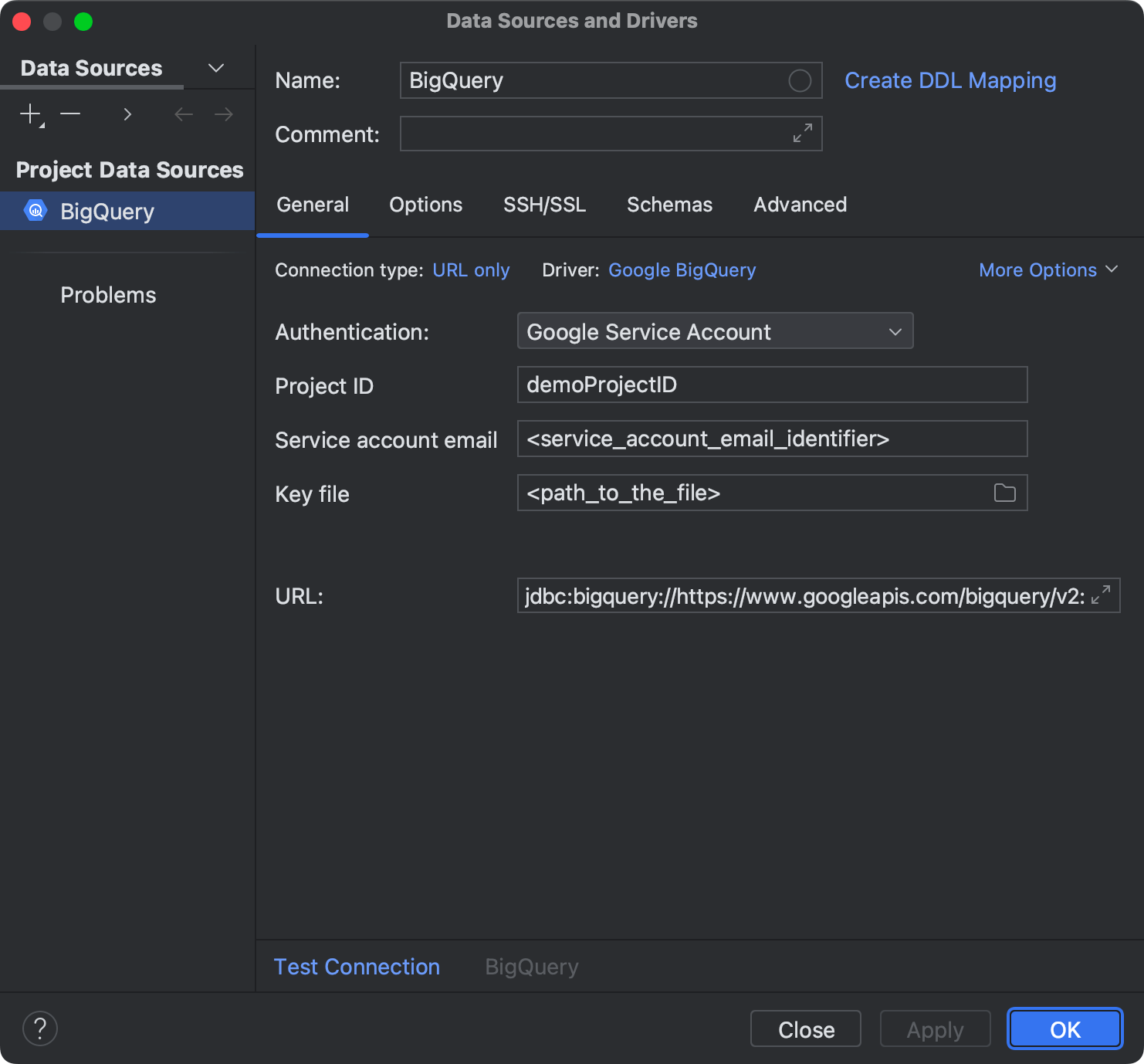The width and height of the screenshot is (1144, 1064).
Task: Browse for a key file using folder icon
Action: coord(1004,493)
